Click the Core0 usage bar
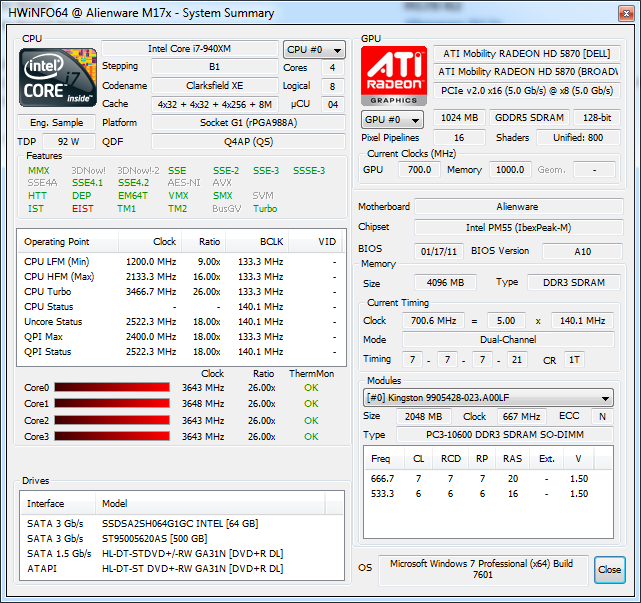The width and height of the screenshot is (641, 603). 112,387
